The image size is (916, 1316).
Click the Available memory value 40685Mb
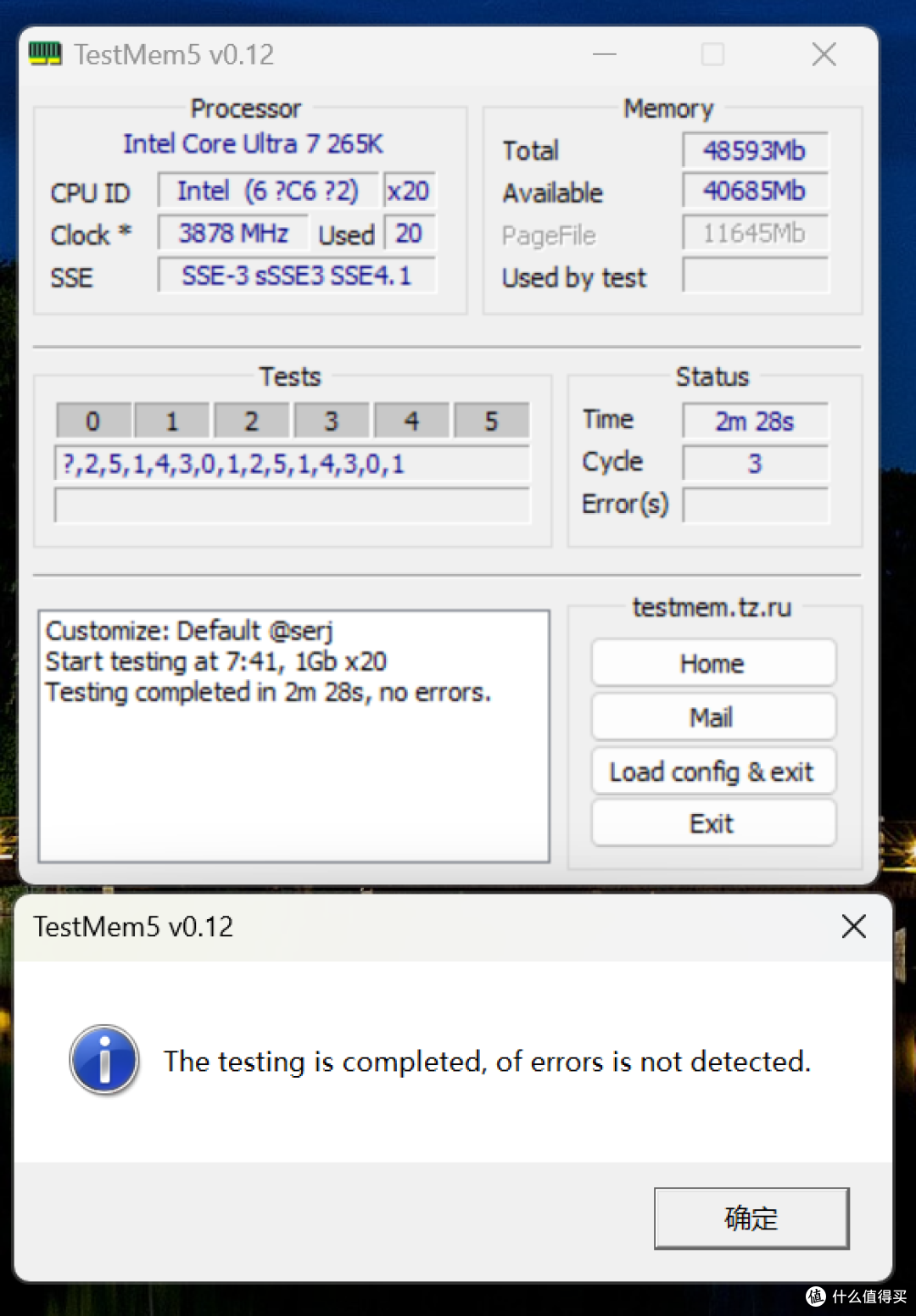pyautogui.click(x=755, y=191)
